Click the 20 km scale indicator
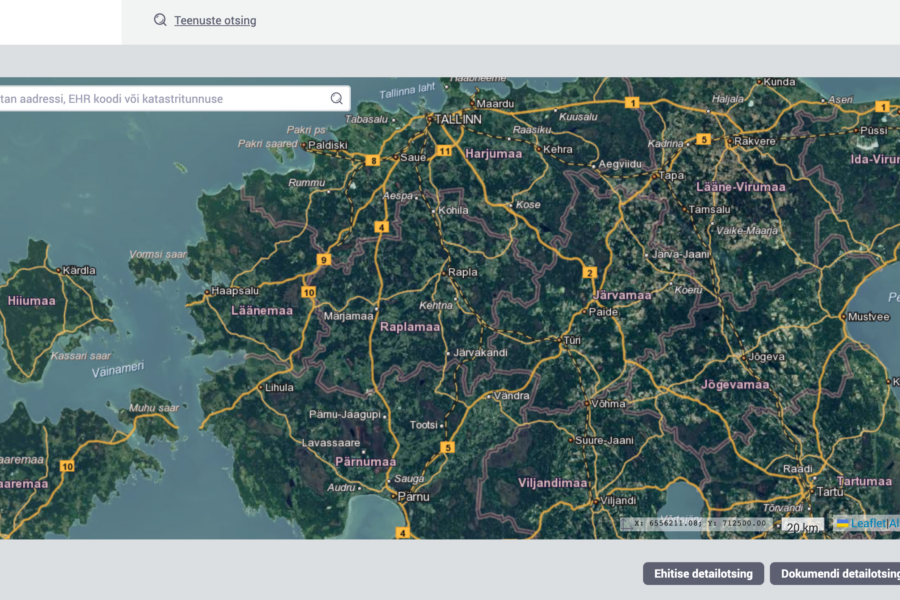The image size is (900, 600). click(802, 527)
